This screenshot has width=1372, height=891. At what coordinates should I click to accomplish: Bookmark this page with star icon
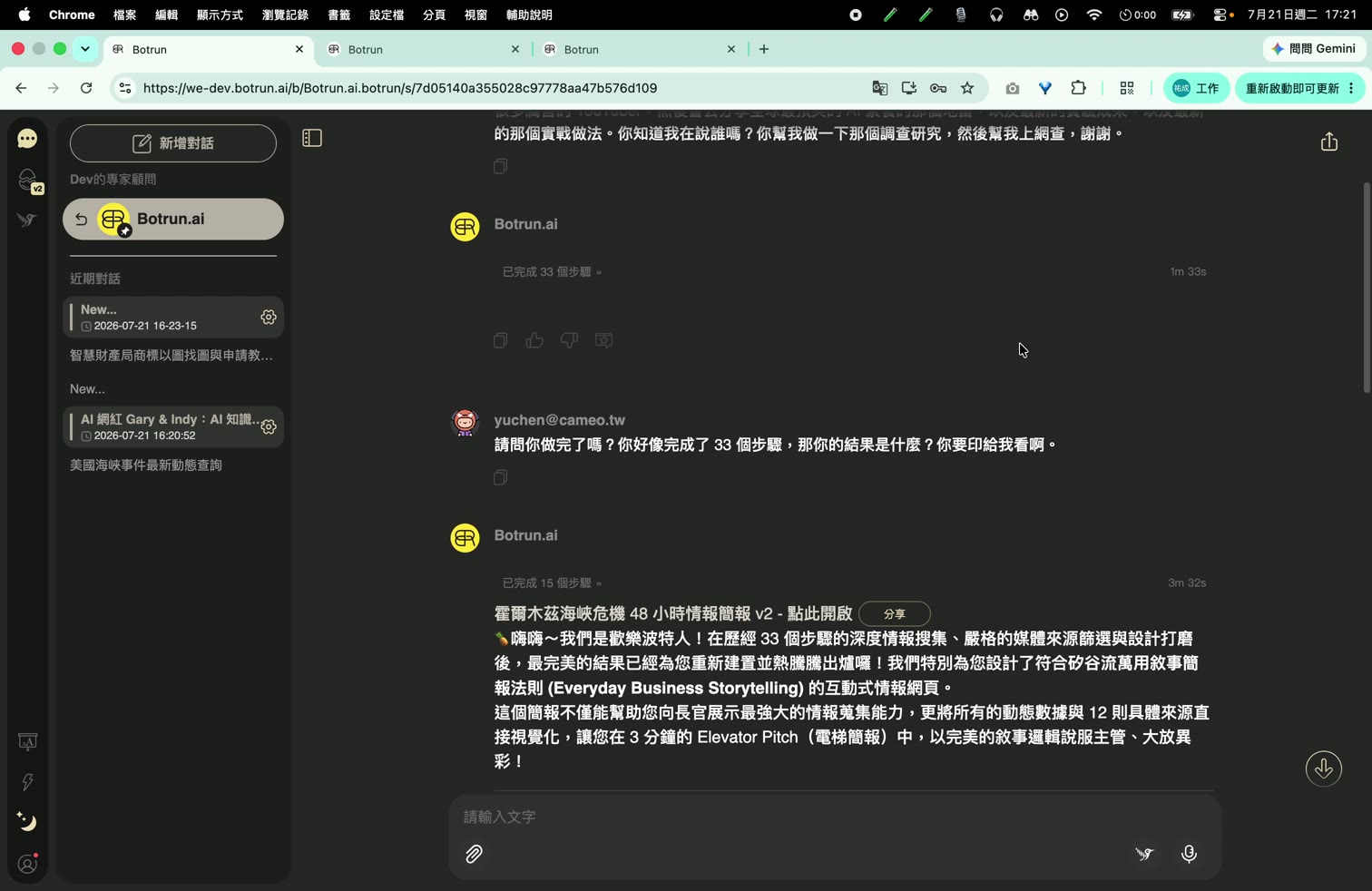[x=967, y=88]
